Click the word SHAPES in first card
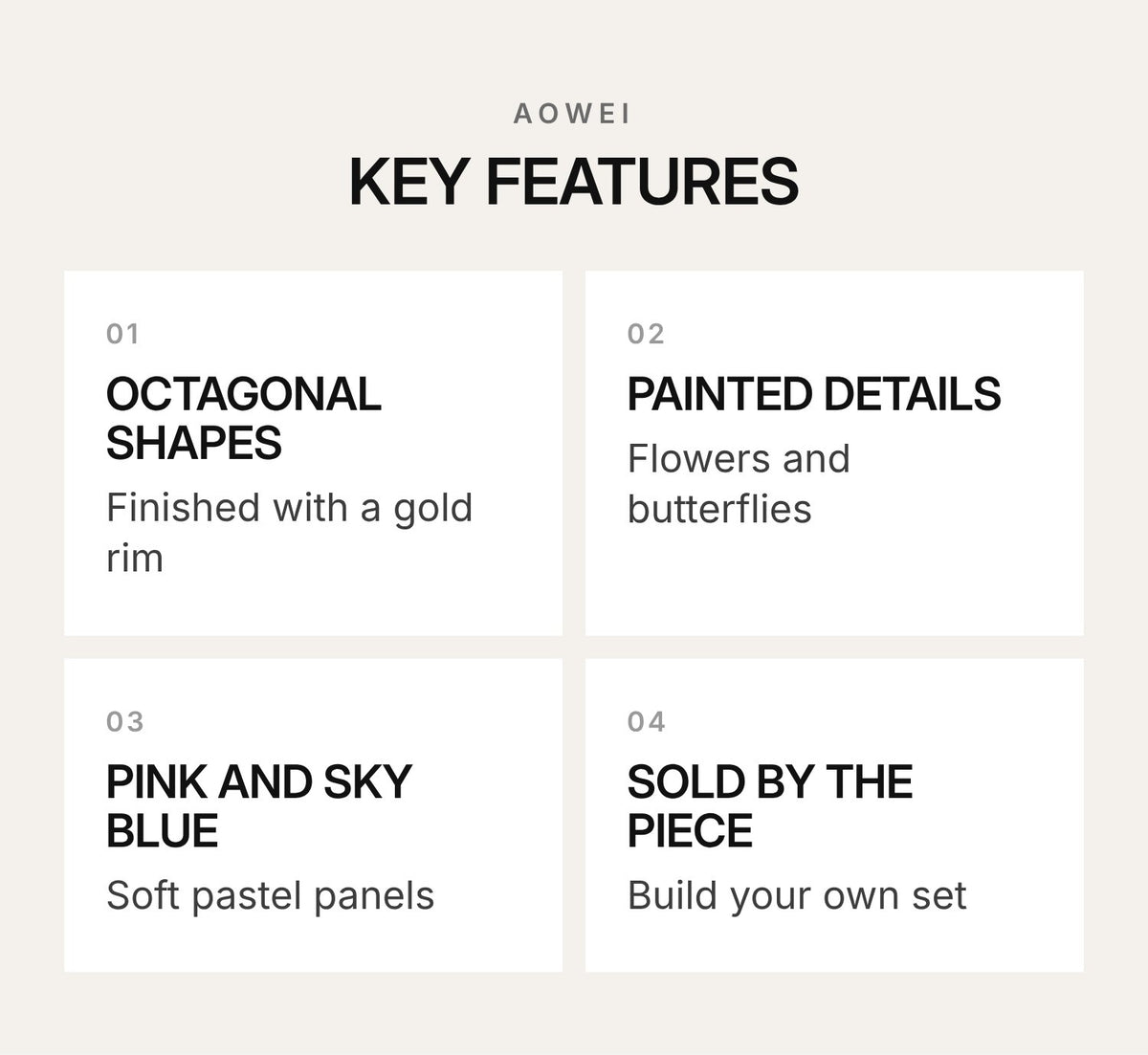The image size is (1148, 1055). point(194,444)
